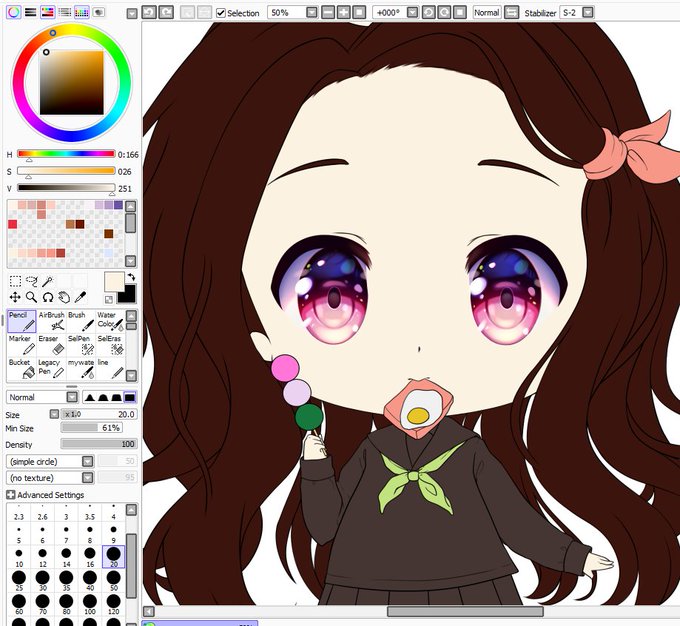Click the zoom in plus button
This screenshot has height=626, width=680.
pos(343,13)
